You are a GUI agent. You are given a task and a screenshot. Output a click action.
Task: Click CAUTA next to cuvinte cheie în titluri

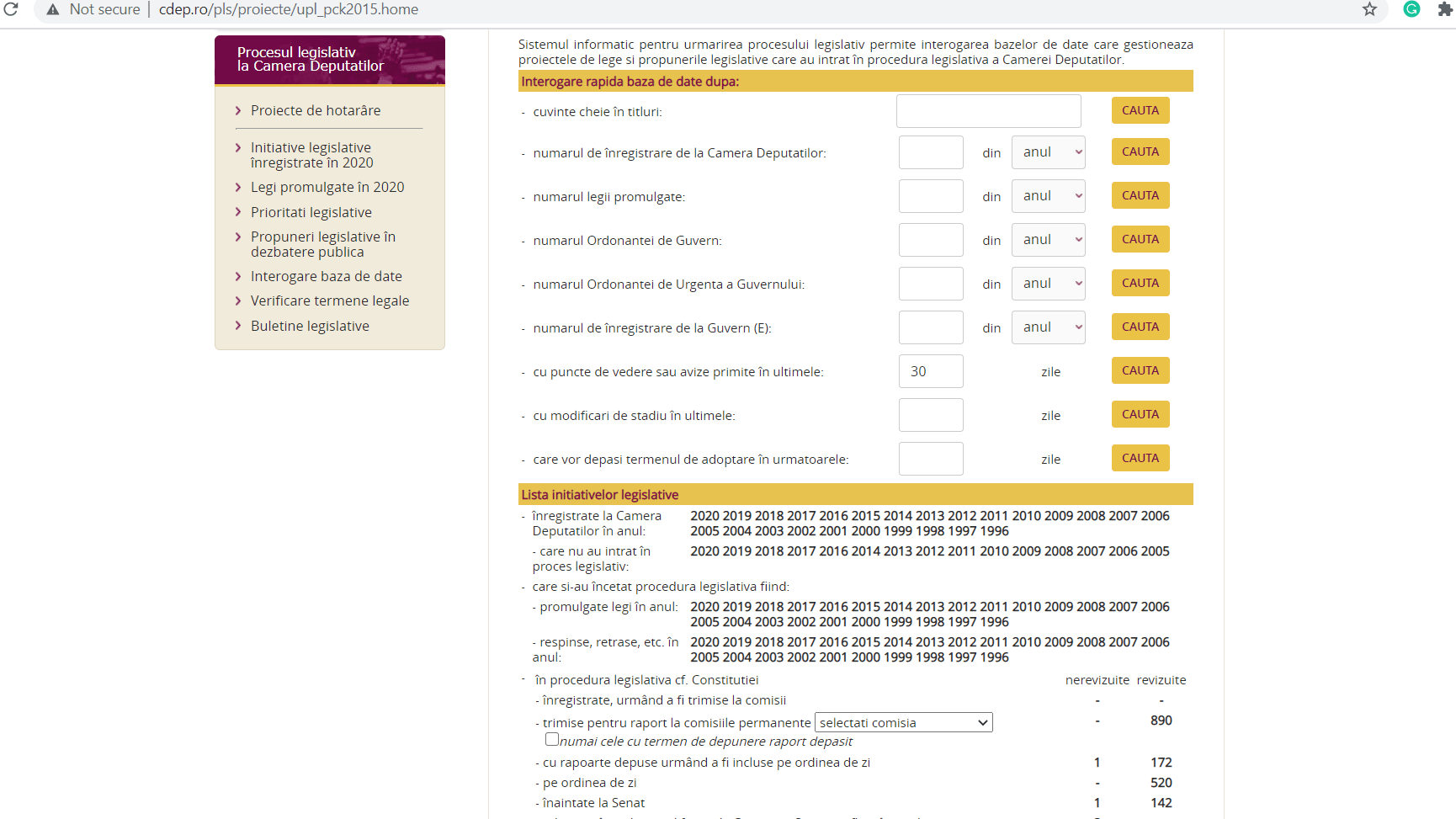(1140, 110)
